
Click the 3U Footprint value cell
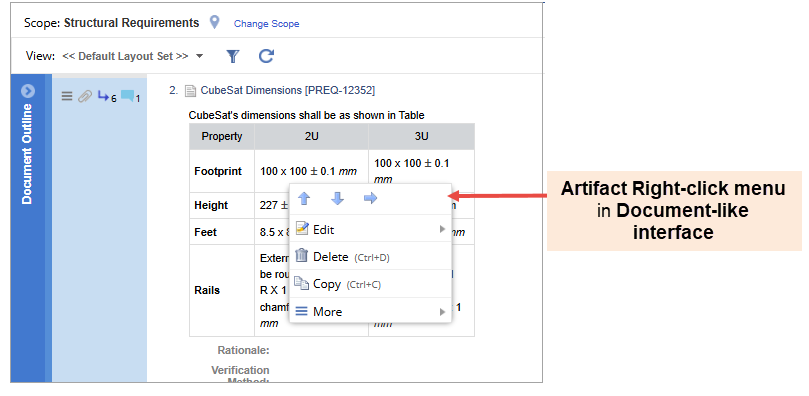point(422,171)
